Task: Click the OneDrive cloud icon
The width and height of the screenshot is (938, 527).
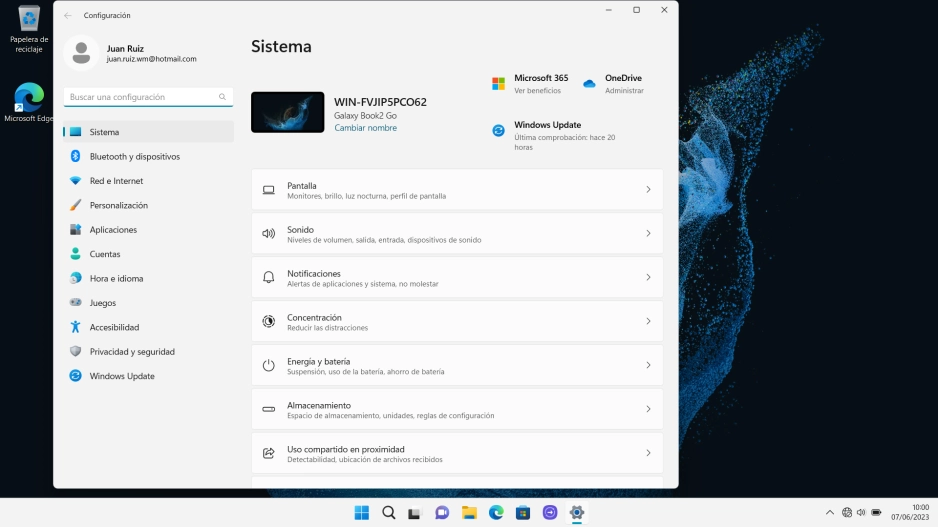Action: point(589,84)
